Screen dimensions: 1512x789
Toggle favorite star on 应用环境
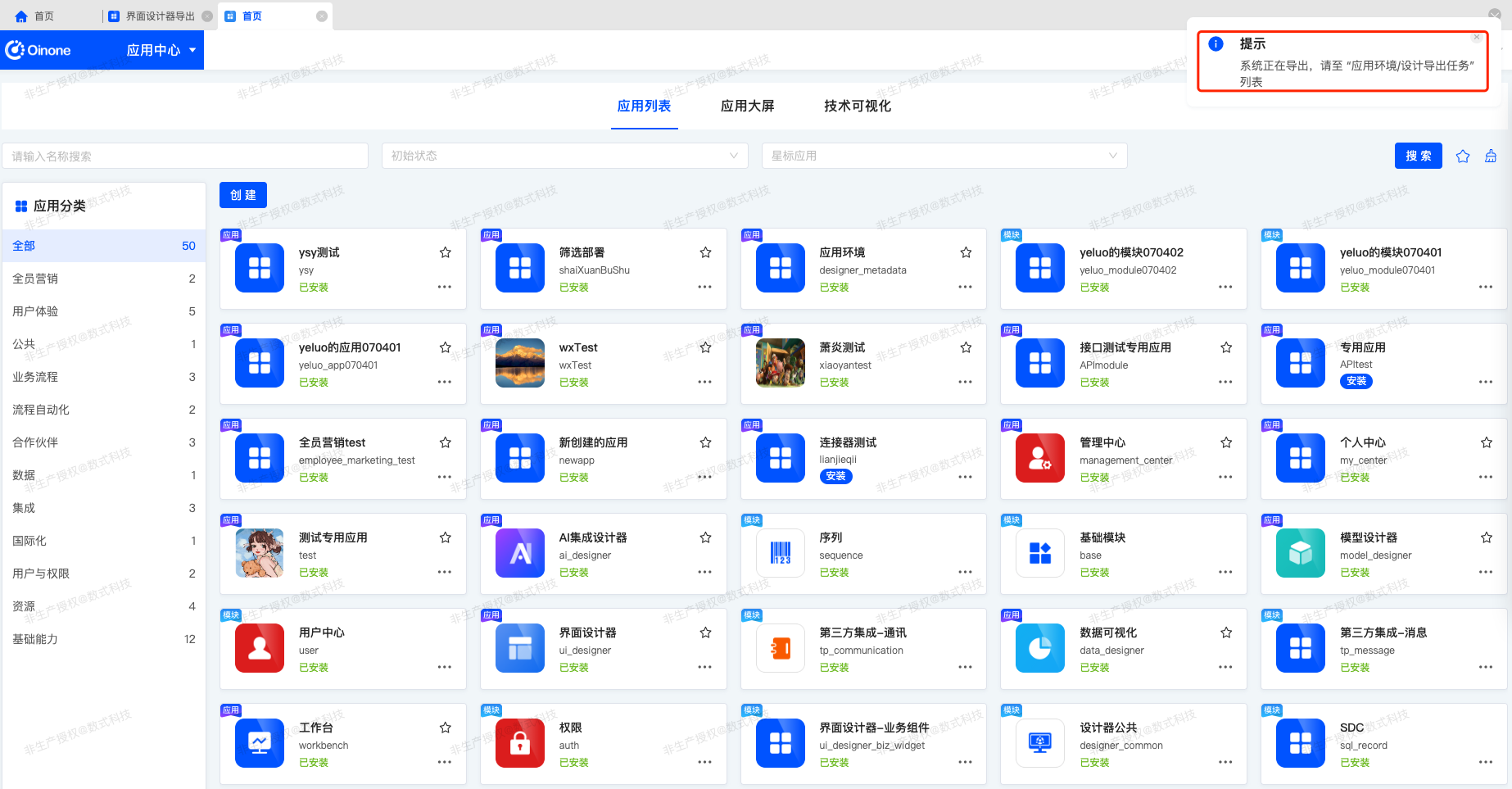pos(967,252)
